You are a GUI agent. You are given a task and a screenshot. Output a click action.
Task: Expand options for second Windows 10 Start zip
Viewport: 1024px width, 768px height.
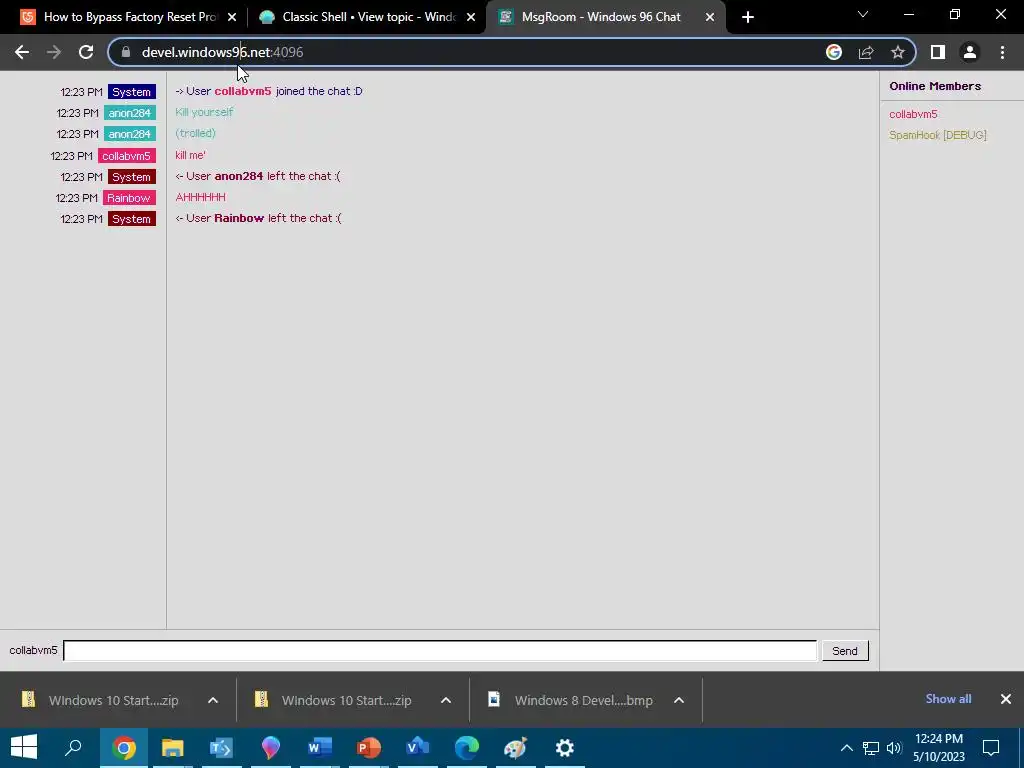(x=446, y=700)
